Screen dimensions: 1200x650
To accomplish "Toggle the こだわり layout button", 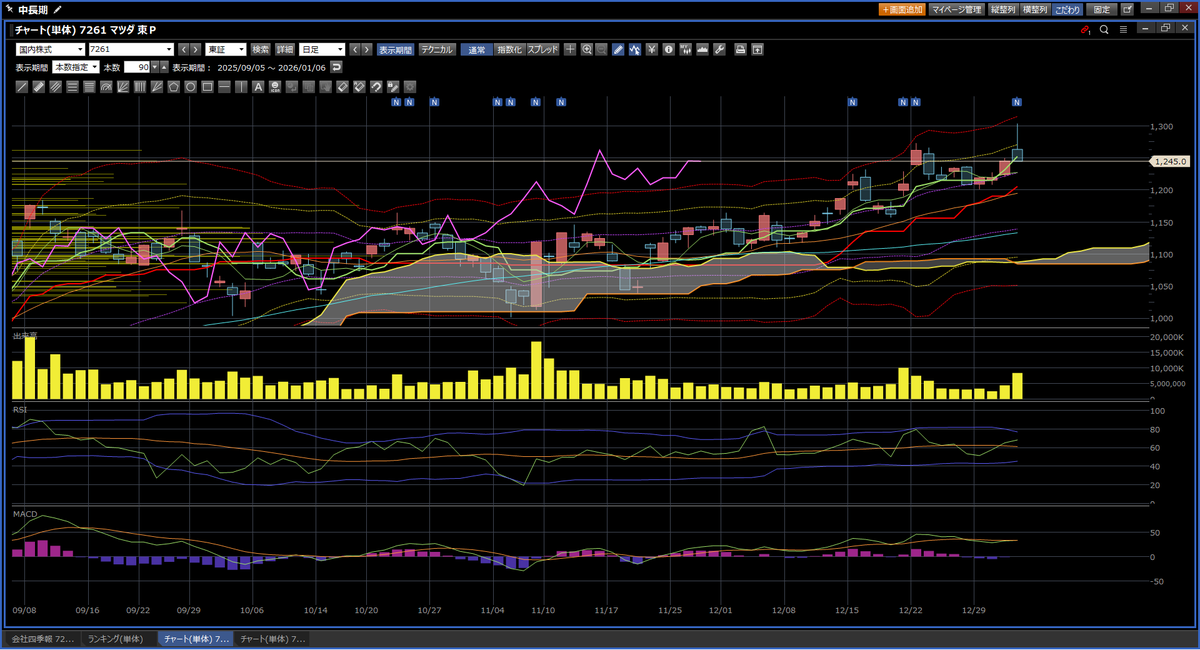I will click(1068, 9).
